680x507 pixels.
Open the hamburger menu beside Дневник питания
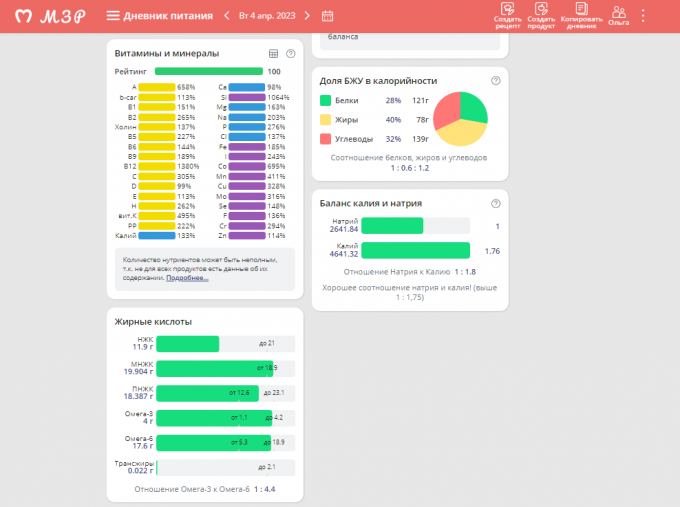[113, 16]
